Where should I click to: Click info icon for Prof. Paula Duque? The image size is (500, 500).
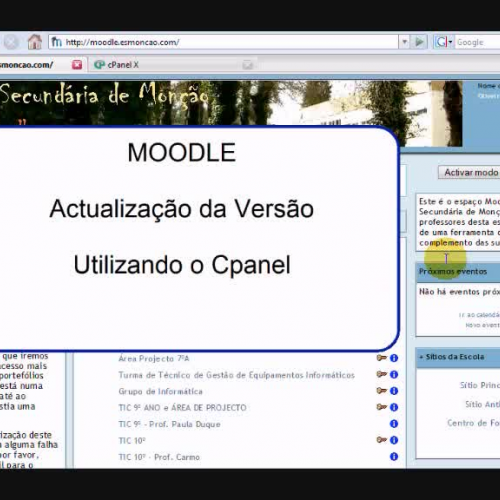pyautogui.click(x=394, y=424)
